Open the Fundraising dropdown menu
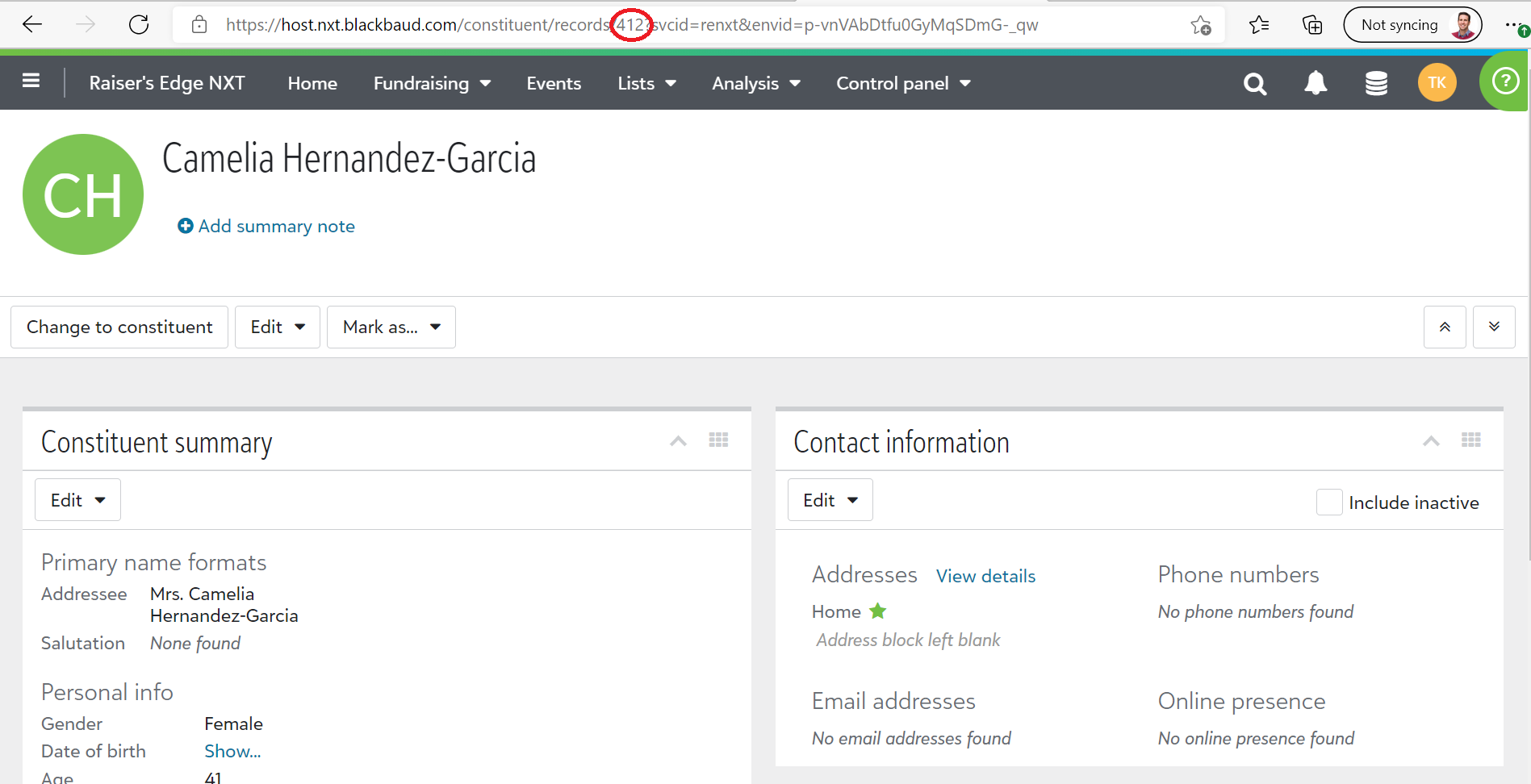 click(432, 83)
